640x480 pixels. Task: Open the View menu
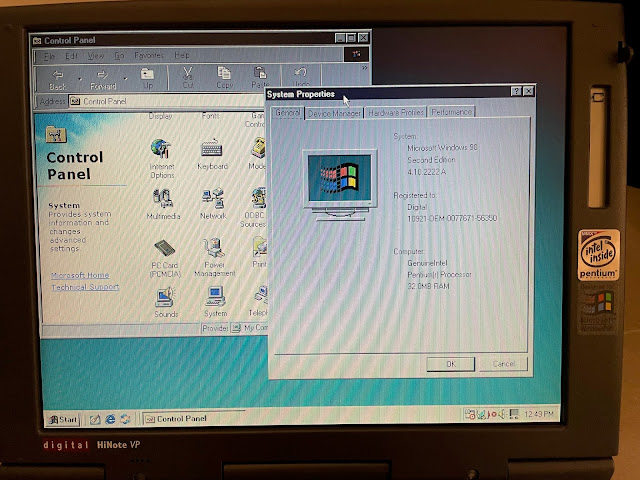[x=96, y=56]
